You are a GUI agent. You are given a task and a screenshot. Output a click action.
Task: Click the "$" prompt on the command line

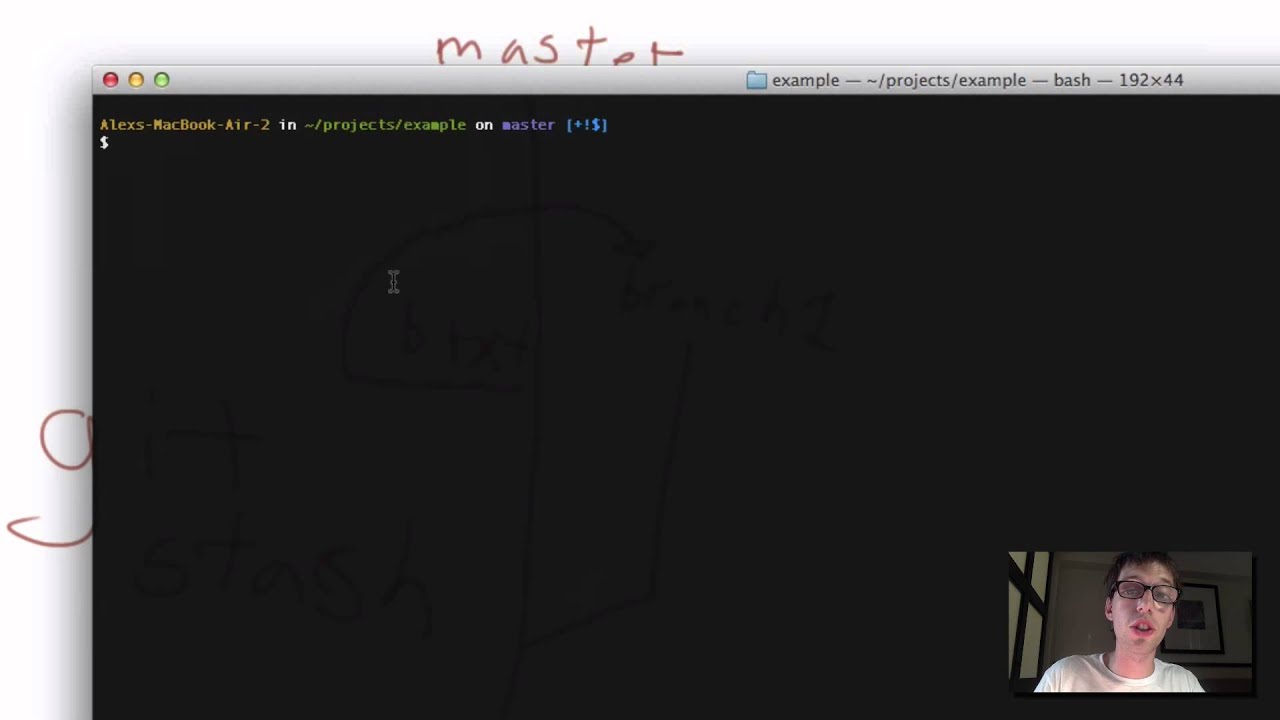(104, 143)
